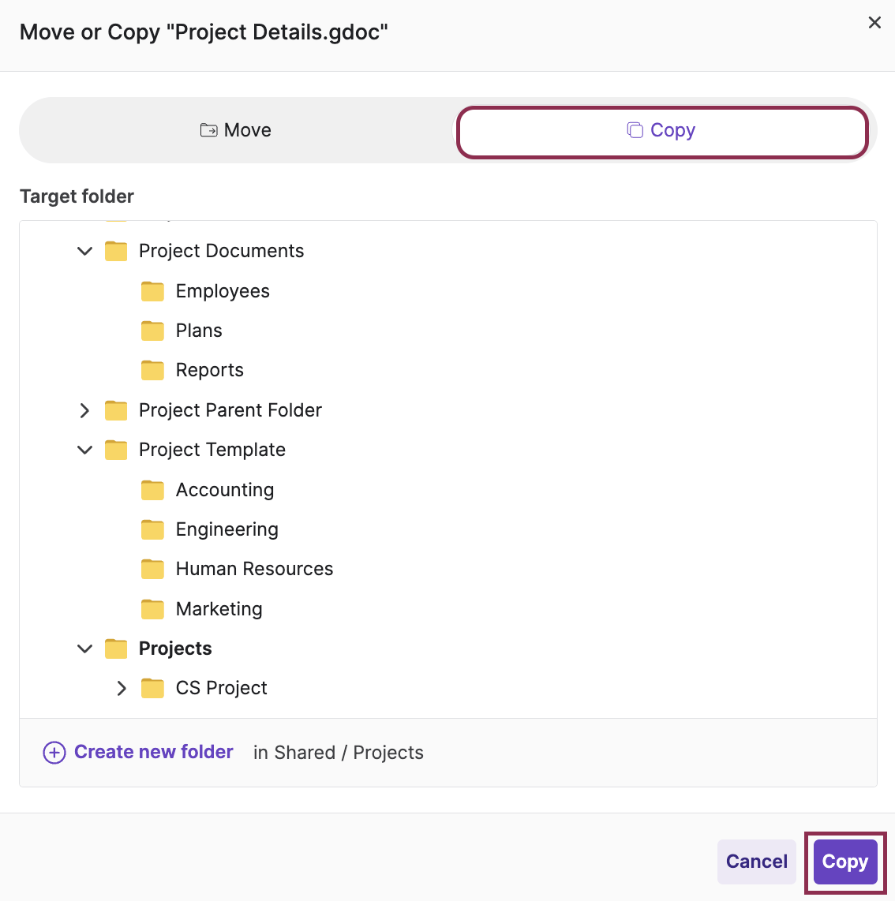Screen dimensions: 895x901
Task: Click the CS Project folder icon
Action: click(x=152, y=687)
